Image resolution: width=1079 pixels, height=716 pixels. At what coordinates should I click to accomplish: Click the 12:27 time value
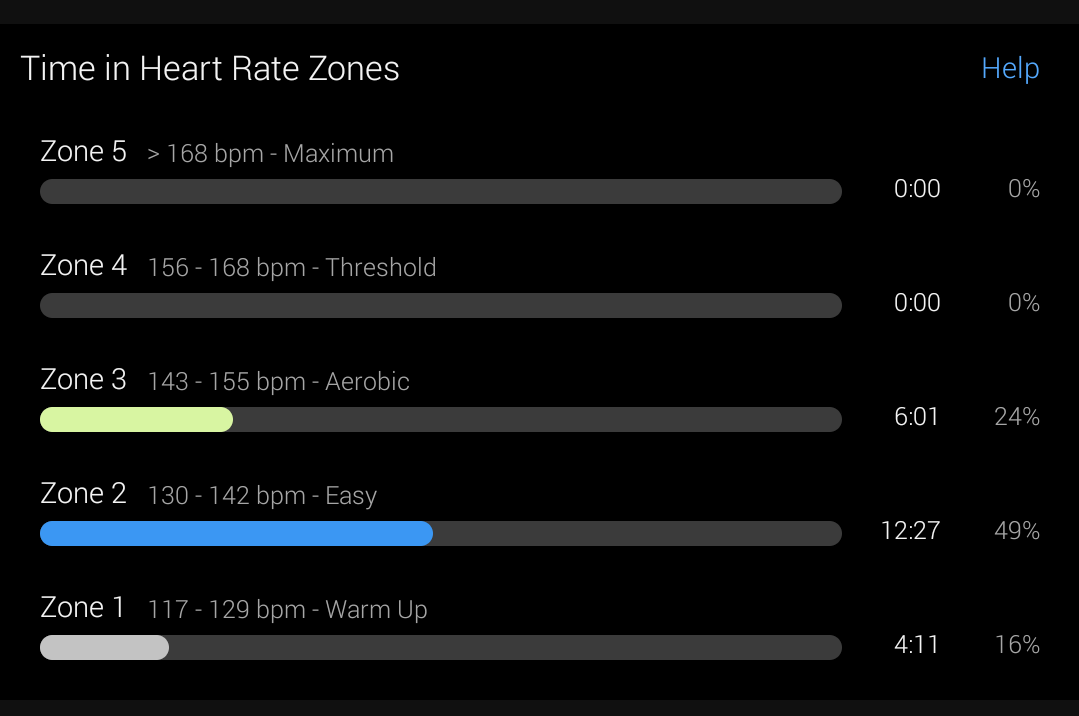(910, 530)
